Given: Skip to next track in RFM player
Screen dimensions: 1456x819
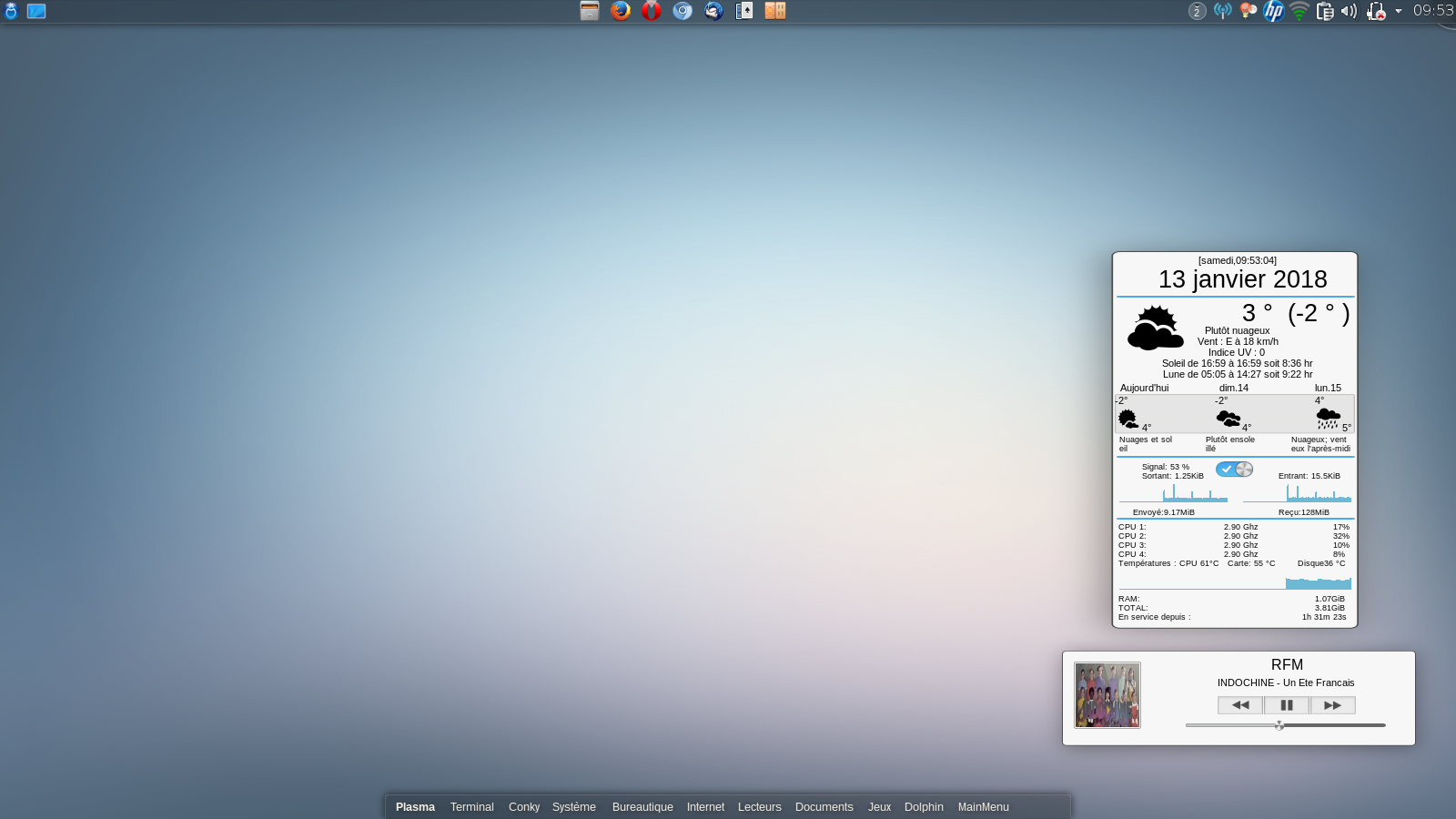Looking at the screenshot, I should pyautogui.click(x=1333, y=705).
